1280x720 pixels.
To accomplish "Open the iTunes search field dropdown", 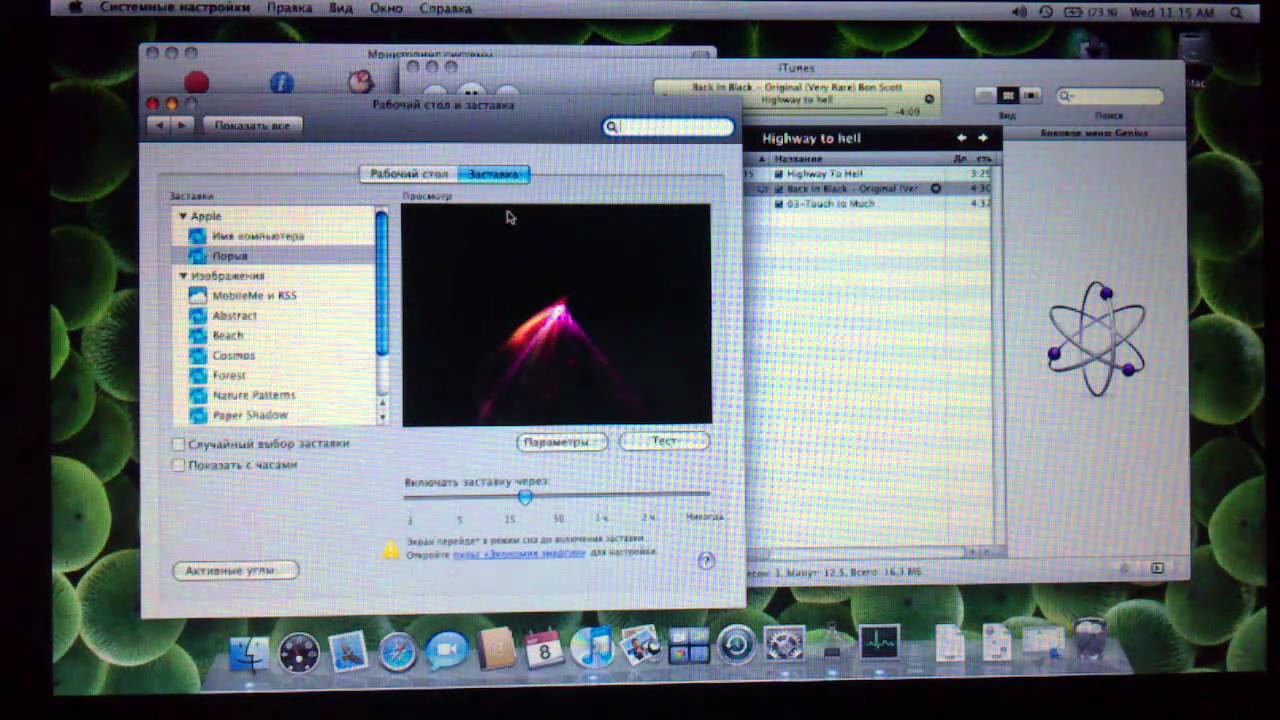I will pyautogui.click(x=1067, y=97).
